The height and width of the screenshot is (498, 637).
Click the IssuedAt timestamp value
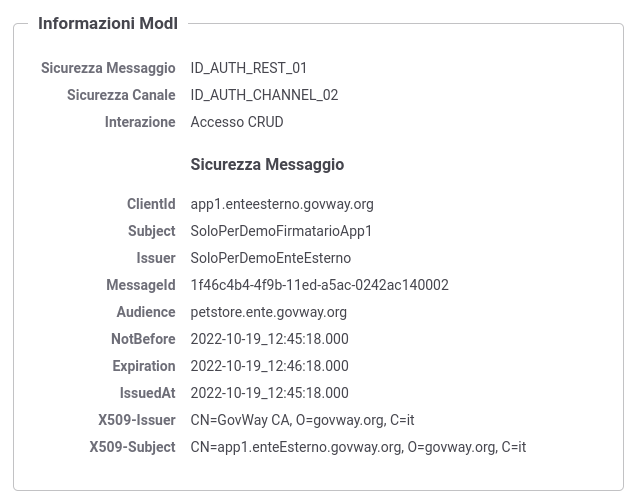(270, 393)
